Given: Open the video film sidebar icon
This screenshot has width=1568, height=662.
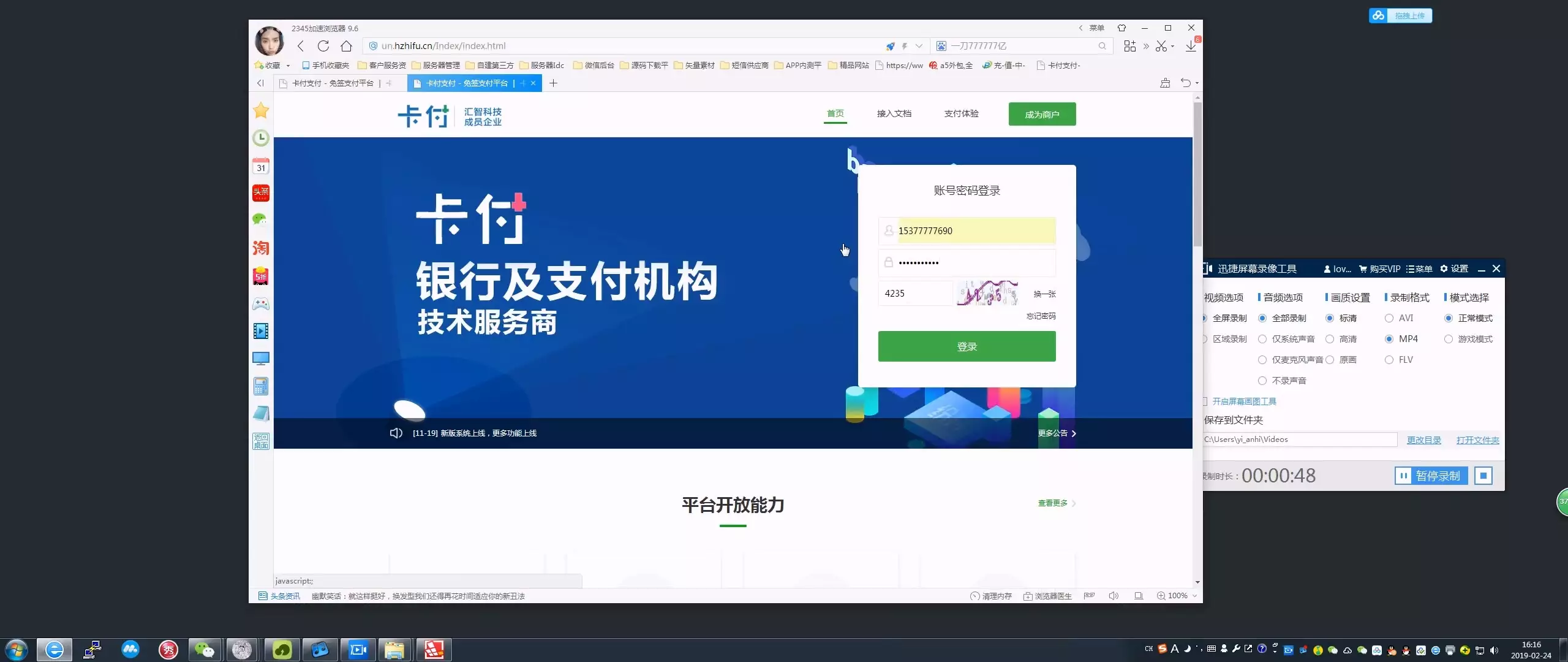Looking at the screenshot, I should point(261,331).
